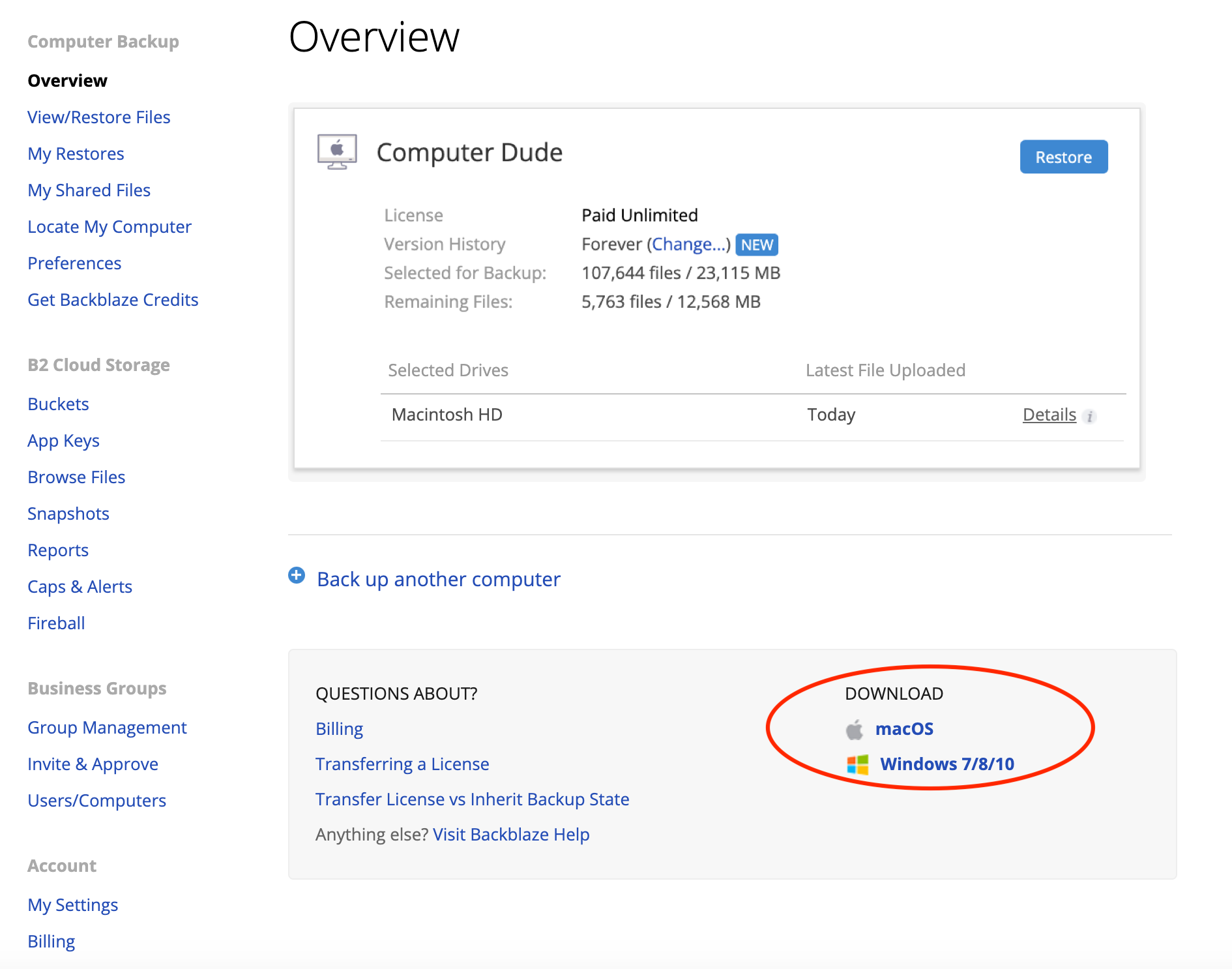
Task: Select Locate My Computer
Action: pyautogui.click(x=110, y=227)
